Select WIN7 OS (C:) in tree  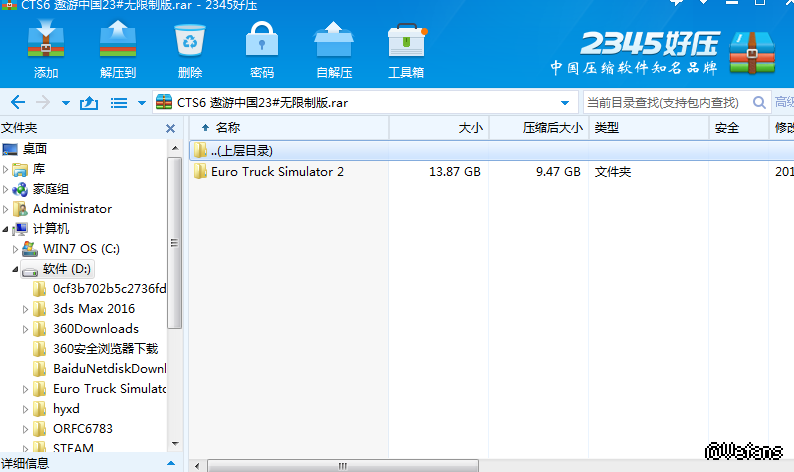82,249
